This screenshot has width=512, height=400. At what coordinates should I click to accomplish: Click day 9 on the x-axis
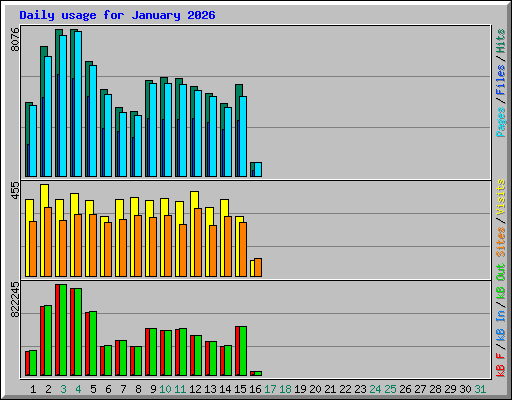click(153, 389)
